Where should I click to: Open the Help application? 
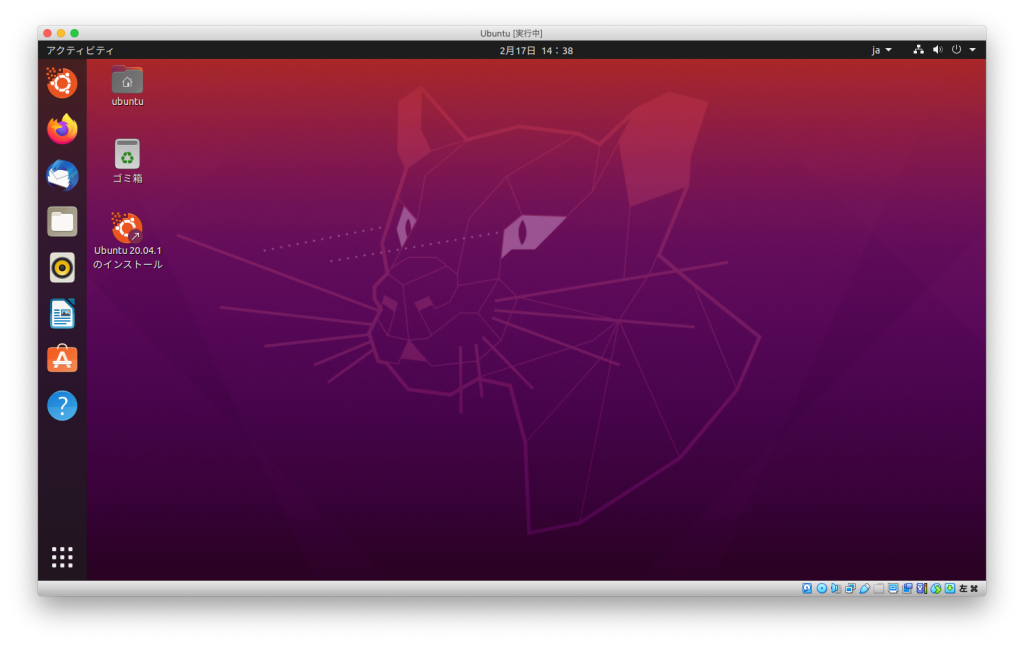coord(61,405)
